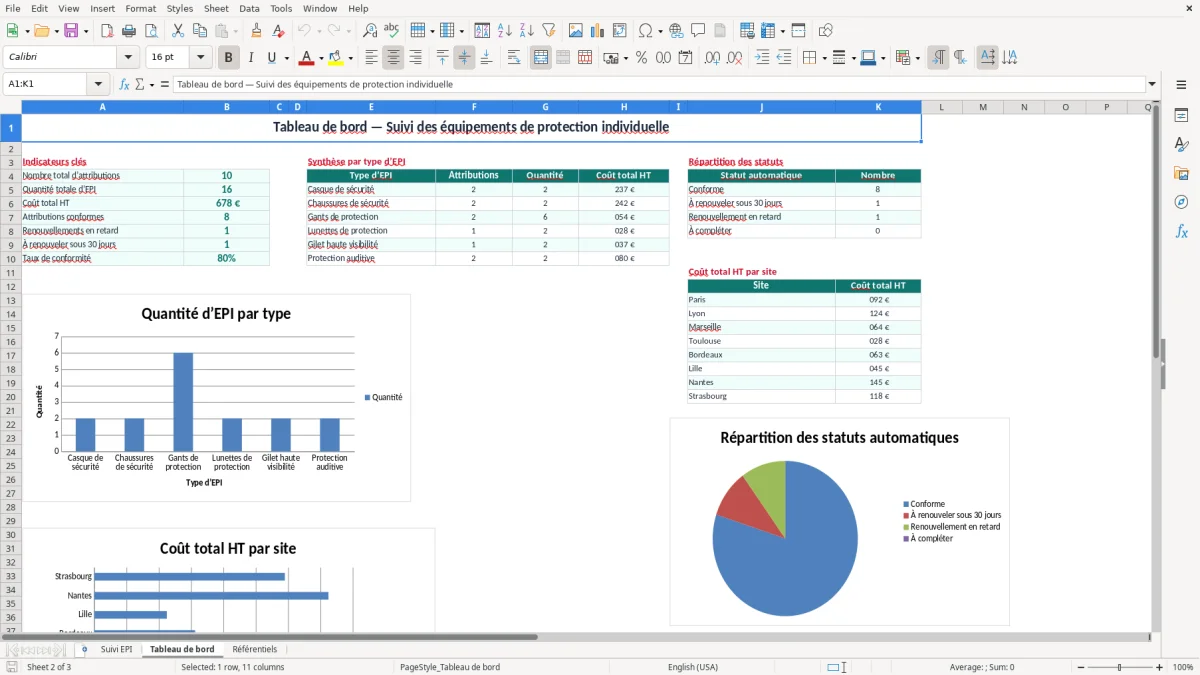This screenshot has width=1200, height=675.
Task: Toggle AutoFilter funnel
Action: tap(548, 31)
